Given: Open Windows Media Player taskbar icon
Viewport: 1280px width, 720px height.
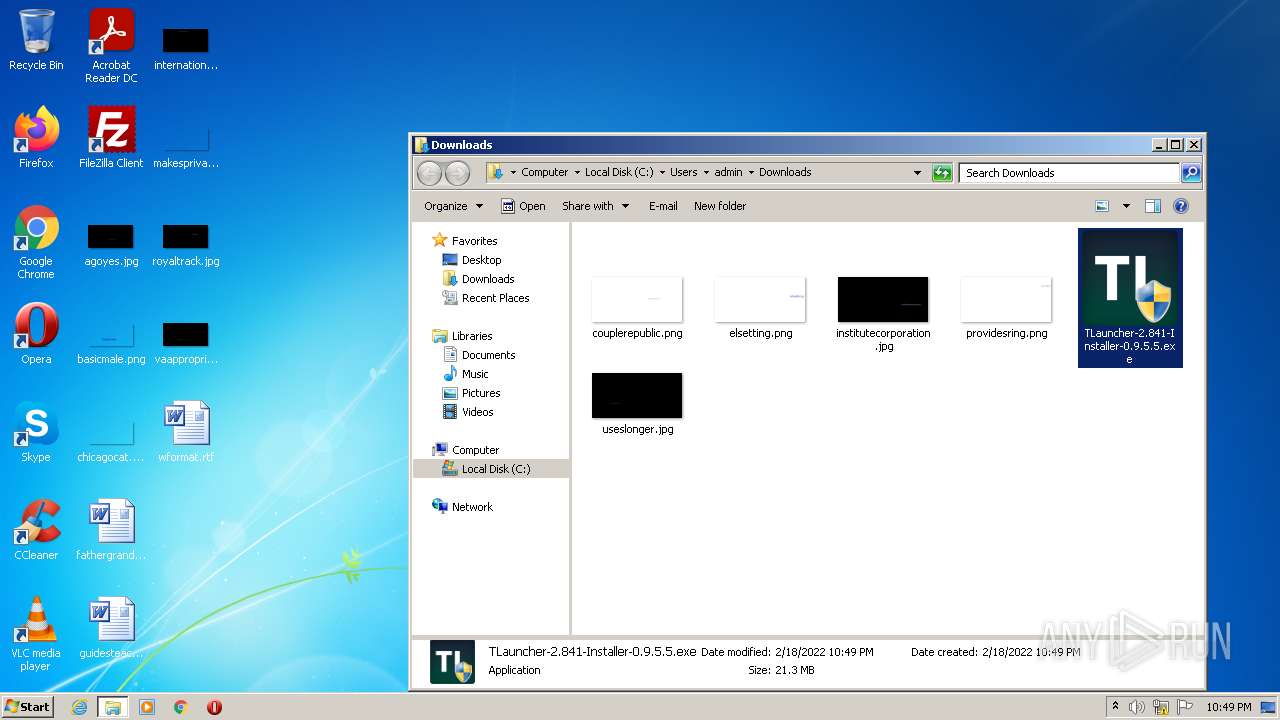Looking at the screenshot, I should click(x=147, y=707).
